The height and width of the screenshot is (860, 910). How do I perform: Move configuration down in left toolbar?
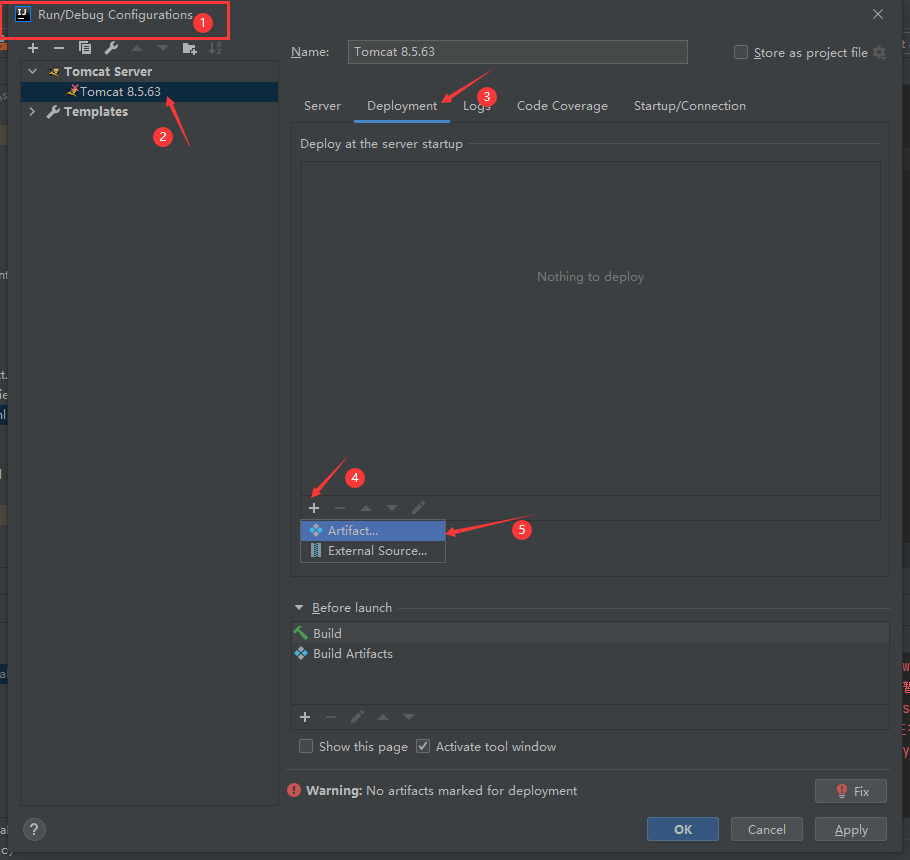click(x=162, y=48)
